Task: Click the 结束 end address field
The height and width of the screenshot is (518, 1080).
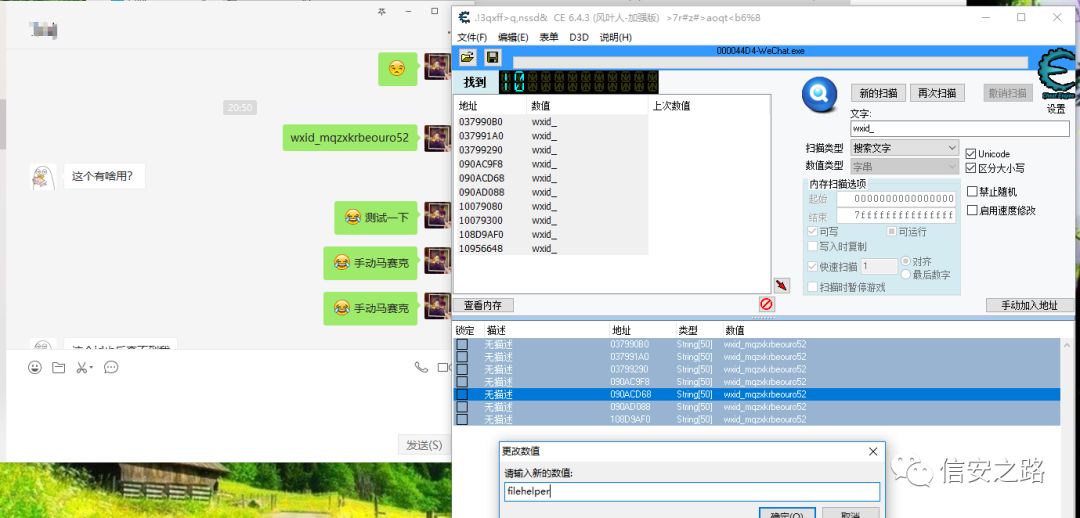Action: pos(896,215)
